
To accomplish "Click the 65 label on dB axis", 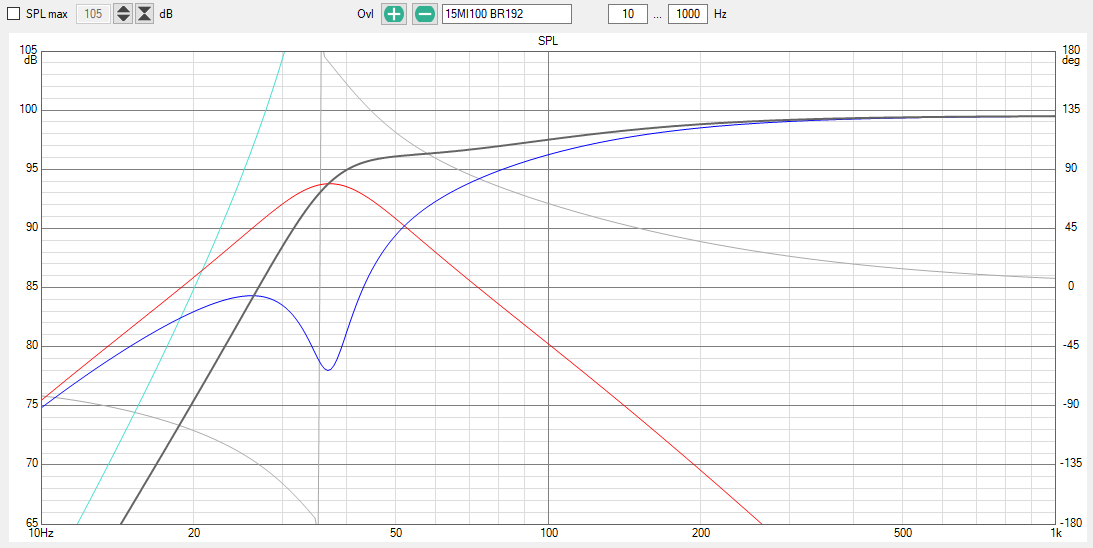I will (x=32, y=523).
